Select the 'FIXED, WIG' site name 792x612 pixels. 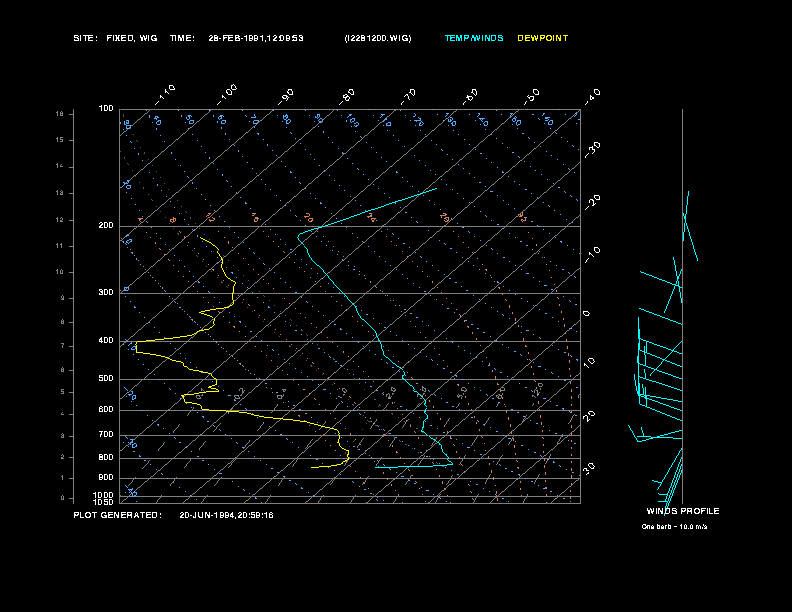tap(131, 38)
